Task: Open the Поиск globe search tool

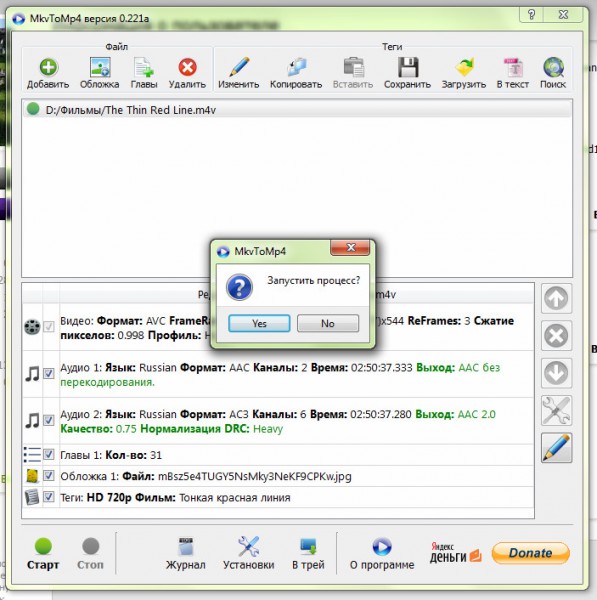Action: coord(553,67)
